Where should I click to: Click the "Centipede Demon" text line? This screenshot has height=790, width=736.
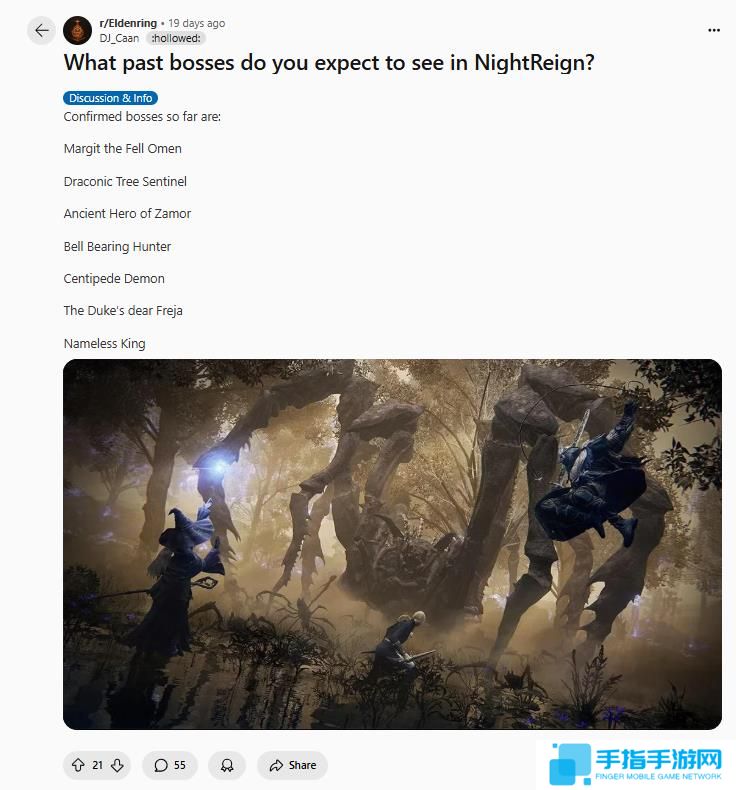114,279
